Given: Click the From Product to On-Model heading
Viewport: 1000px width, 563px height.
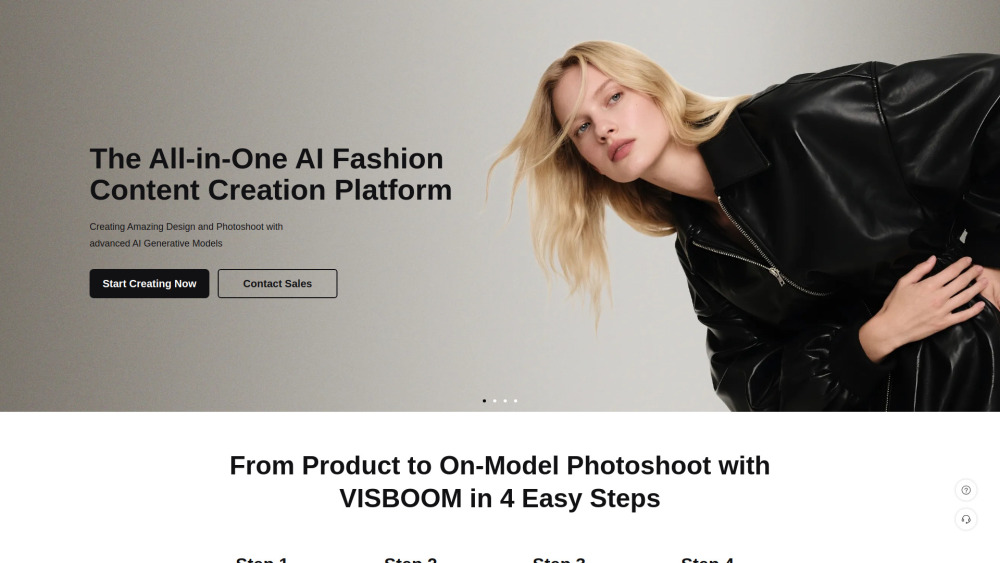Looking at the screenshot, I should (500, 481).
